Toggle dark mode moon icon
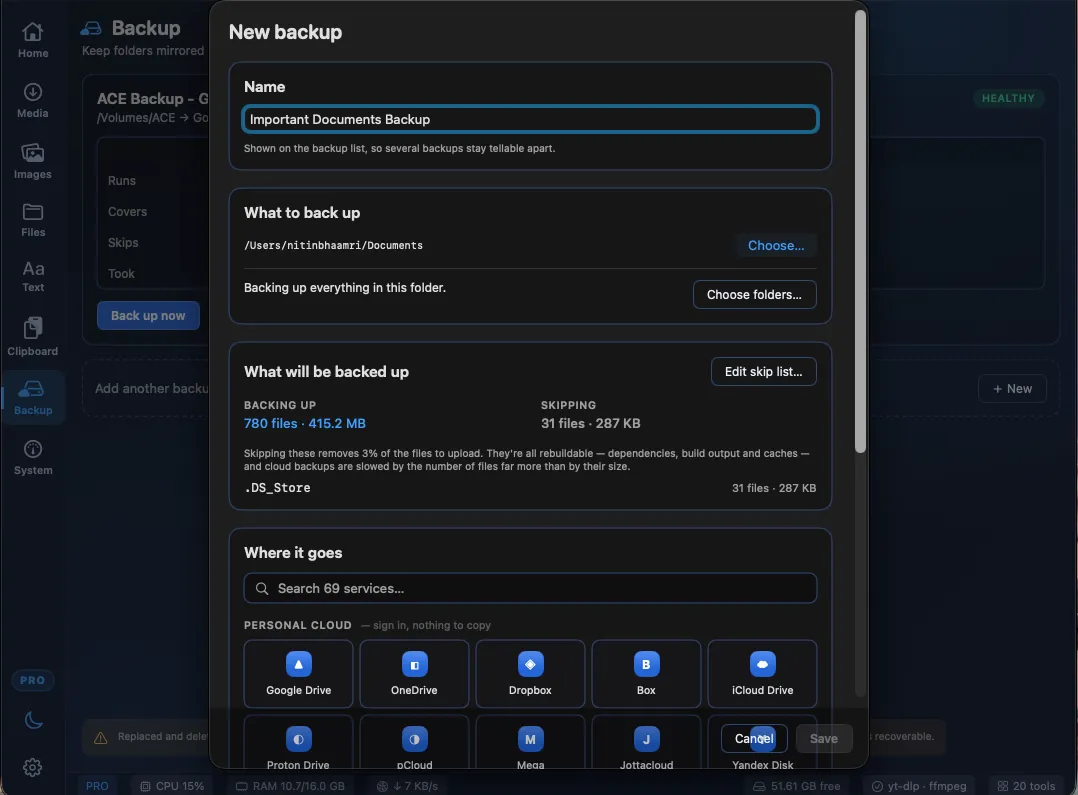The width and height of the screenshot is (1078, 795). [33, 720]
